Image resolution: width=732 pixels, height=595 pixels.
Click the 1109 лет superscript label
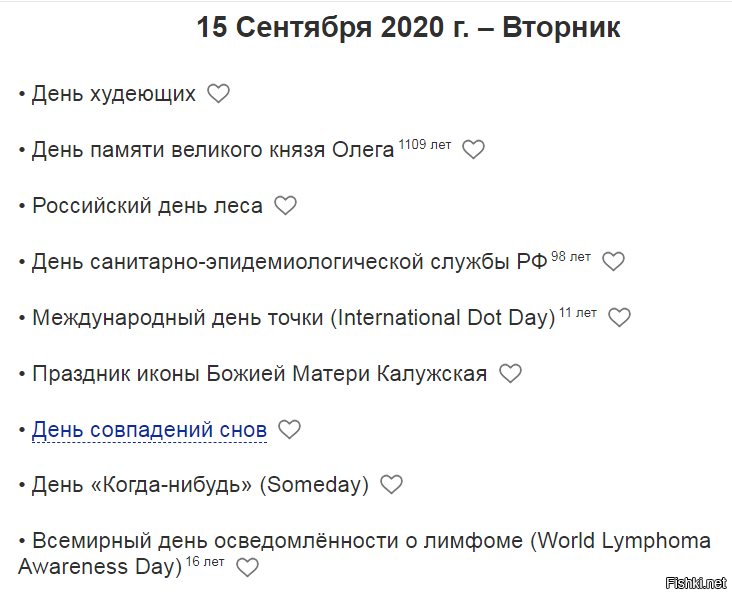pos(425,145)
